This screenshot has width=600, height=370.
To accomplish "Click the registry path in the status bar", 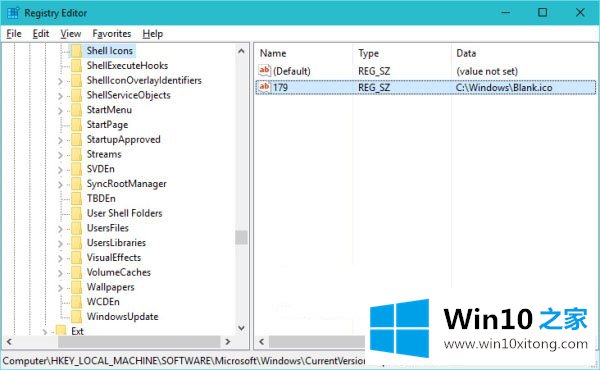I will tap(184, 361).
